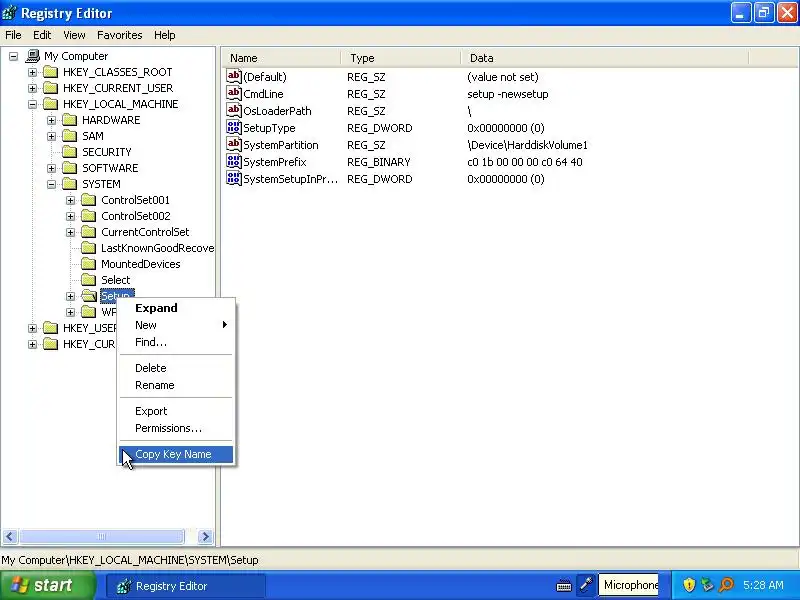Click the Data column header
800x600 pixels.
tap(605, 58)
